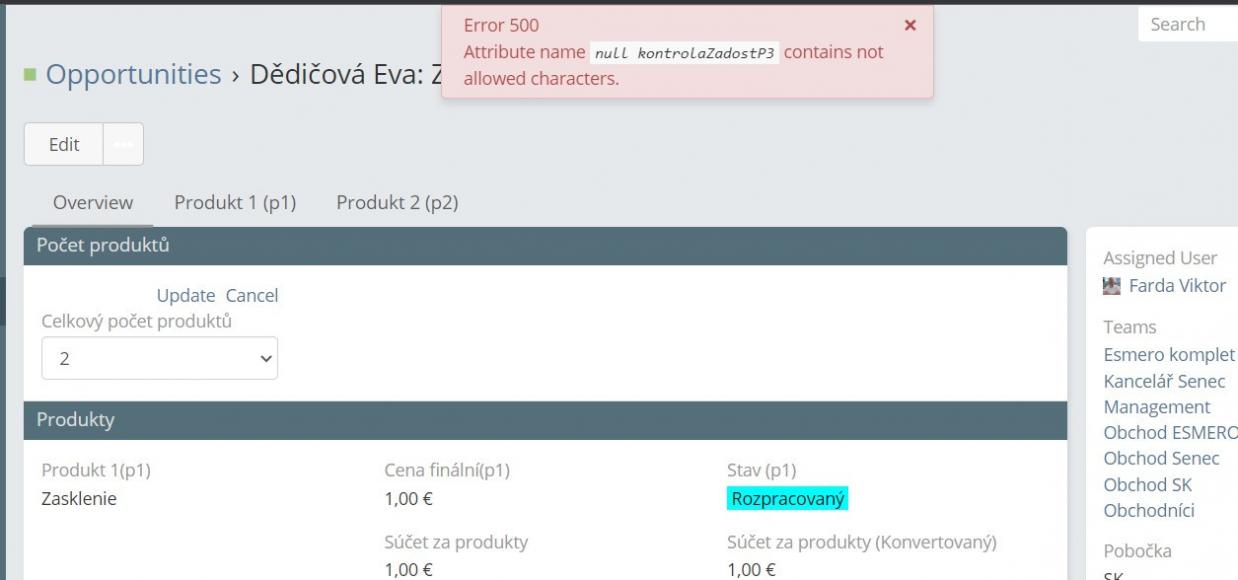Click the Update link
Viewport: 1238px width, 580px height.
186,295
